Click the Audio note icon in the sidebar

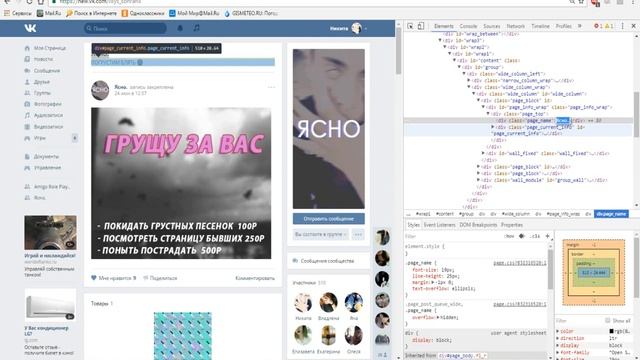[x=27, y=116]
